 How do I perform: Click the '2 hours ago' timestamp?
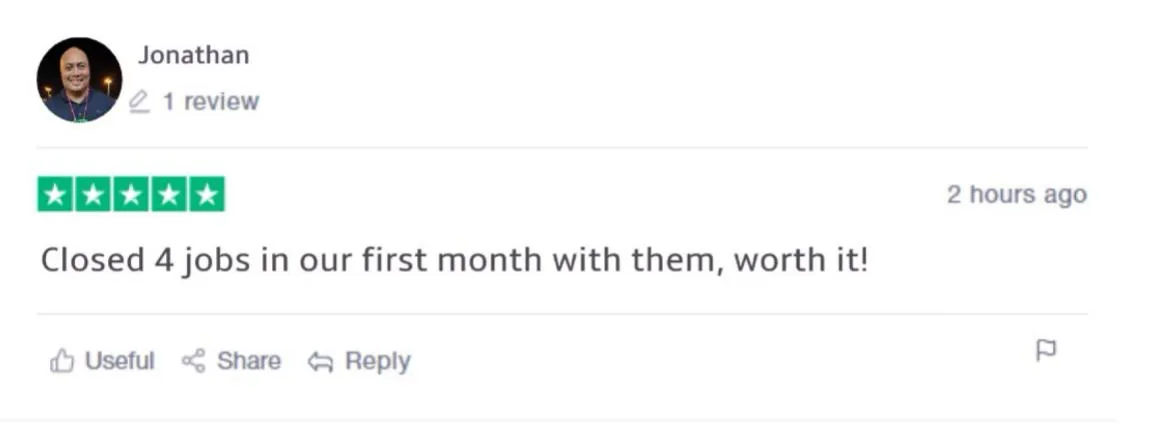coord(1017,194)
